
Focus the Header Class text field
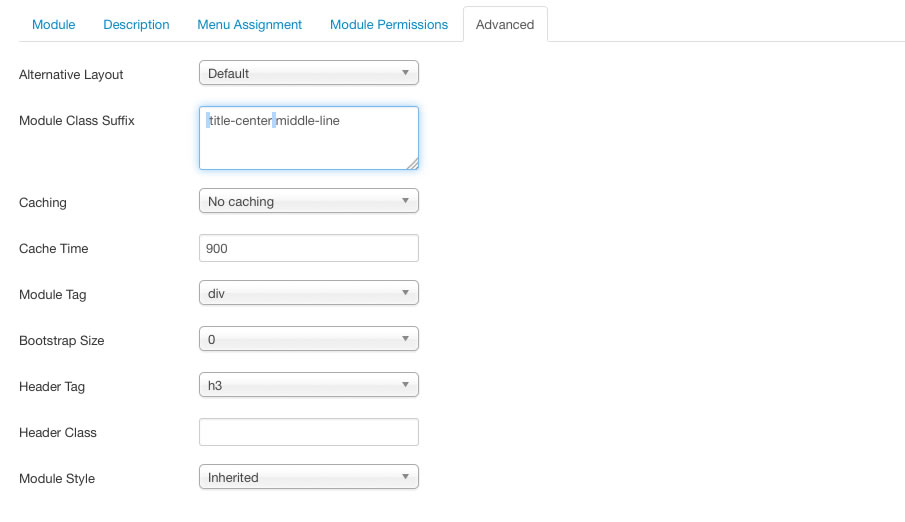coord(308,432)
